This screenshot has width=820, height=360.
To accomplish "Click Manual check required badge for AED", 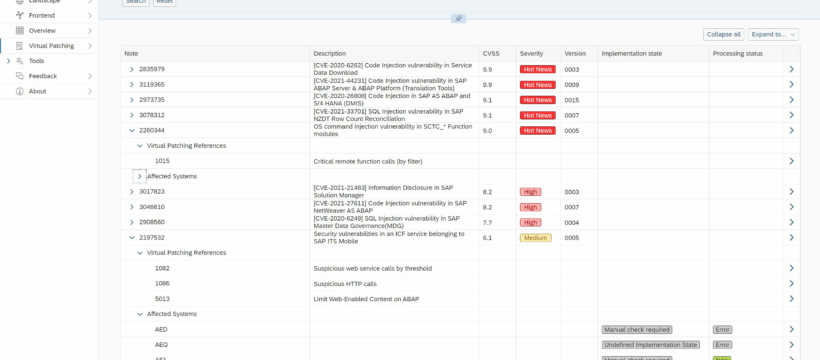I will click(637, 330).
